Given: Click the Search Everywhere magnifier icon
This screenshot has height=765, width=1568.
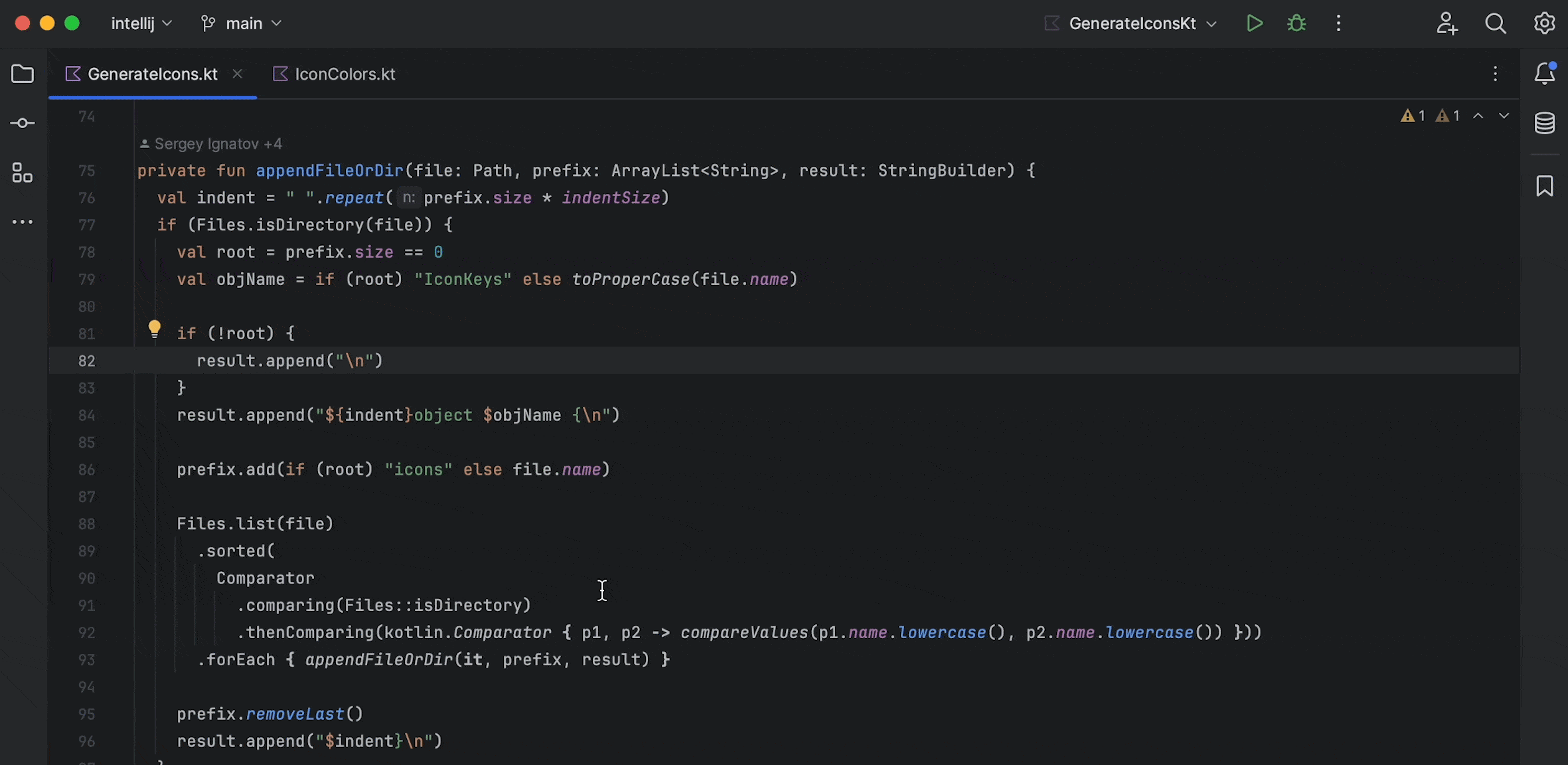Looking at the screenshot, I should (1496, 23).
